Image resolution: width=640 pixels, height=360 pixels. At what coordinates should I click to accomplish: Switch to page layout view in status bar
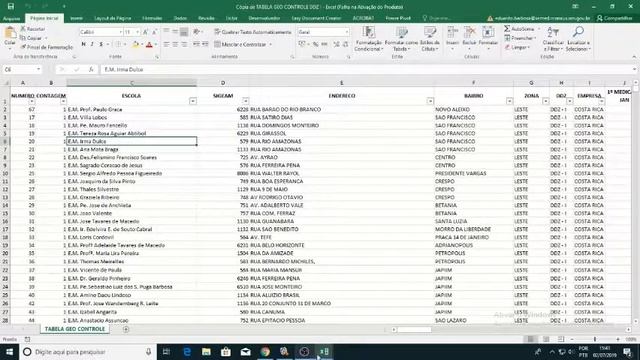click(546, 339)
